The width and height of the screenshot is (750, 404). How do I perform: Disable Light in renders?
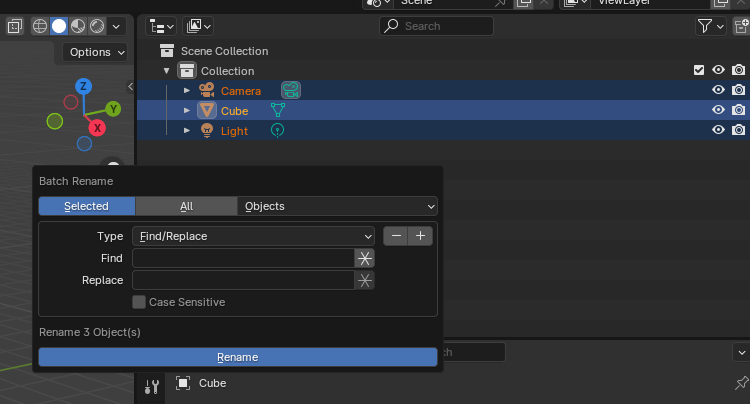click(x=739, y=130)
